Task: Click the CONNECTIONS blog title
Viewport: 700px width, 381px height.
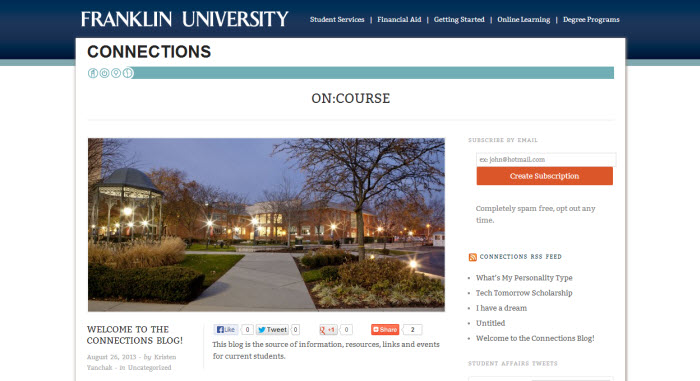Action: pos(149,52)
